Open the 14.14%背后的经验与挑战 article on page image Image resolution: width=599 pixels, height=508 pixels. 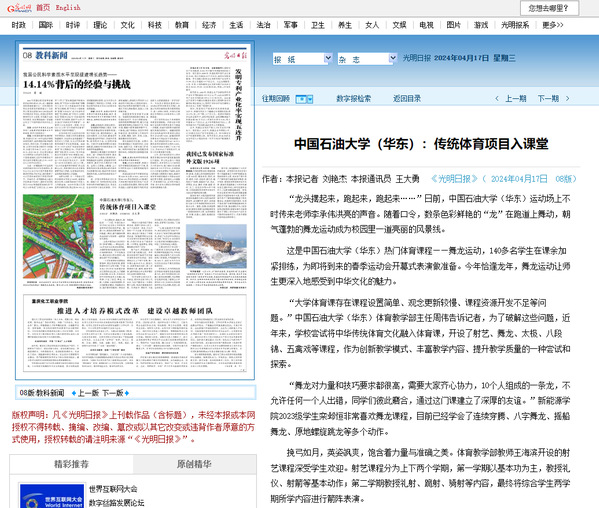click(77, 84)
